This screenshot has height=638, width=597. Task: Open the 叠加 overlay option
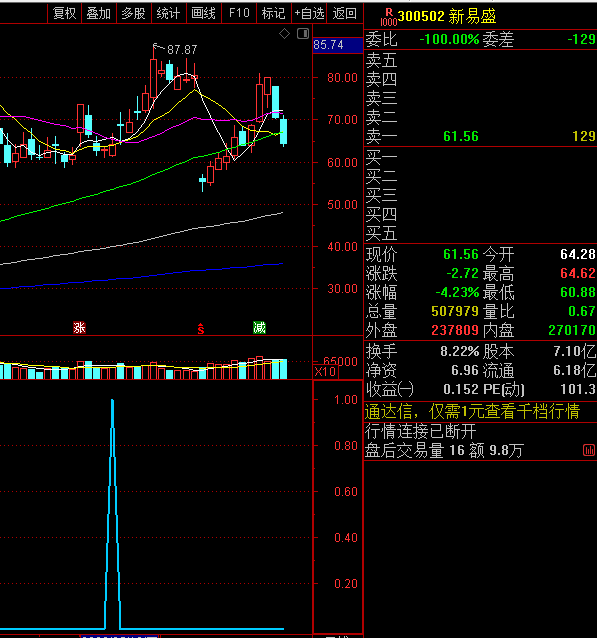click(x=99, y=13)
